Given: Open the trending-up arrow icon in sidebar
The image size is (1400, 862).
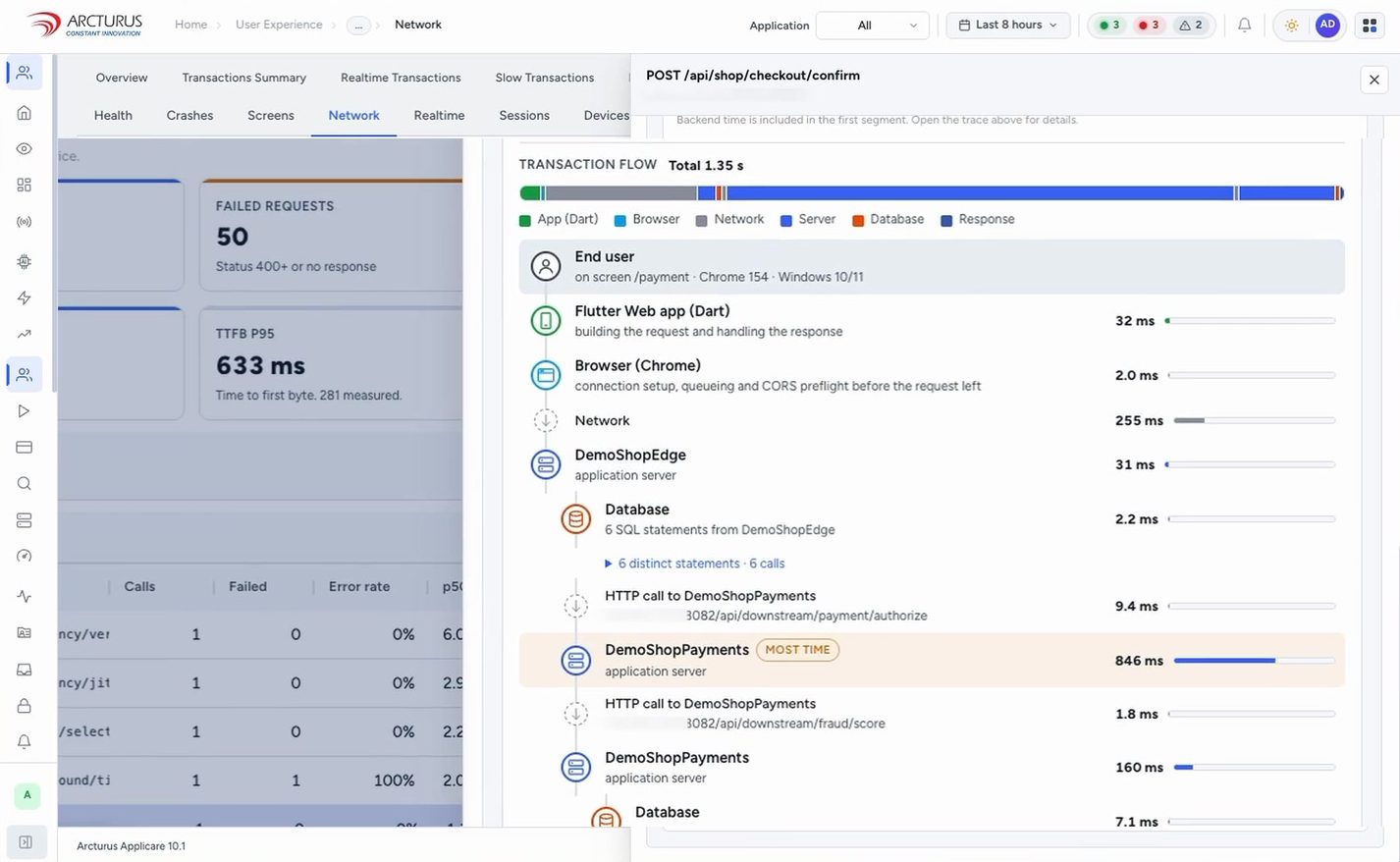Looking at the screenshot, I should click(25, 334).
